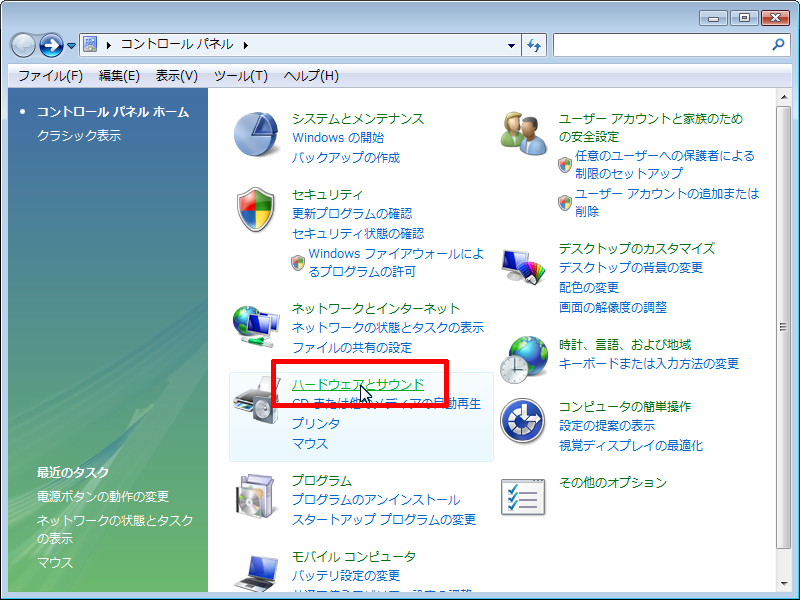
Task: Click the Mobile Computer laptop icon
Action: pos(257,573)
